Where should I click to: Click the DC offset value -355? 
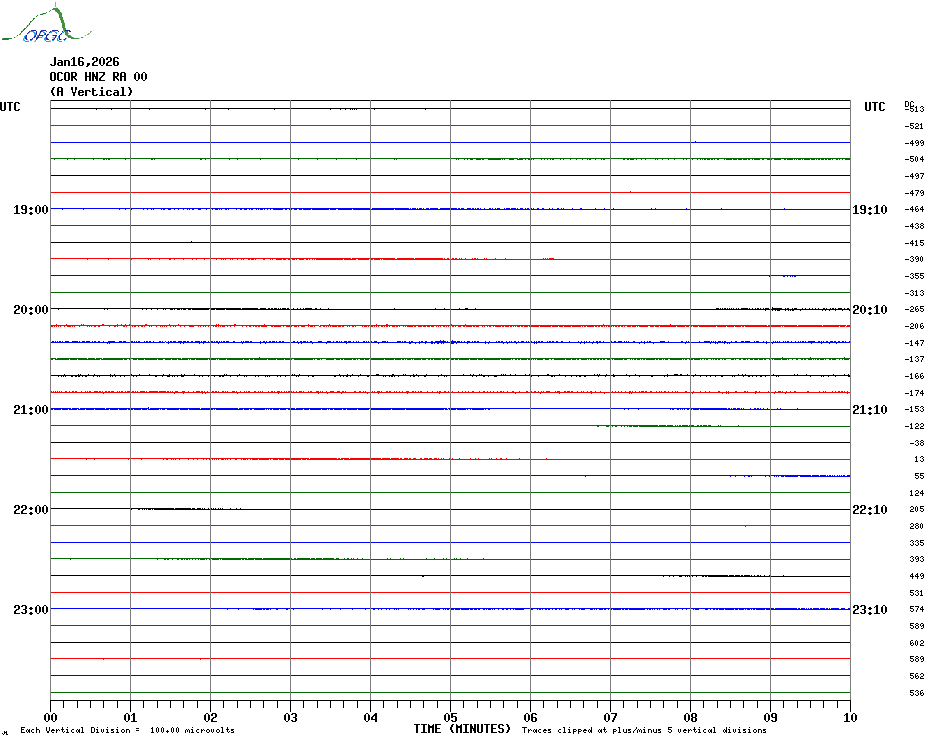(914, 276)
